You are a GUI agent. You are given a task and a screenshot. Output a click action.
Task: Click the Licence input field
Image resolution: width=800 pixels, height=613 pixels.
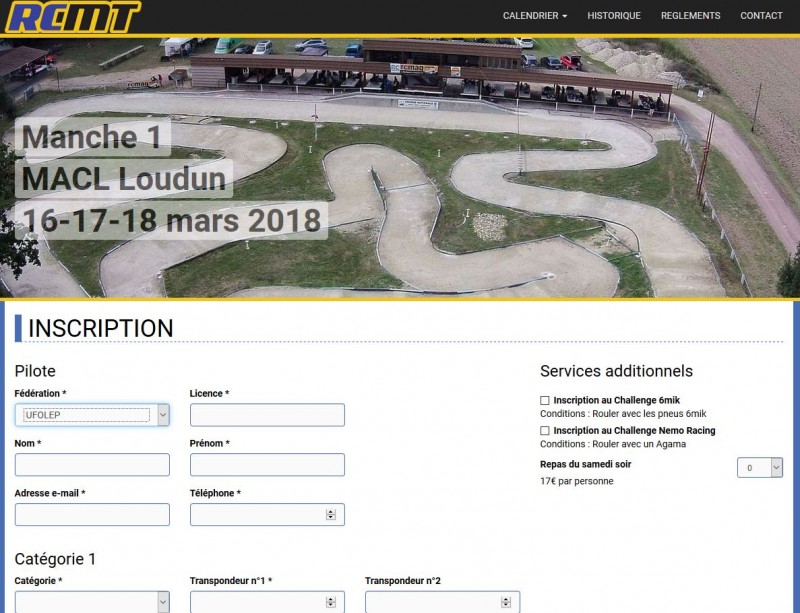(x=267, y=415)
